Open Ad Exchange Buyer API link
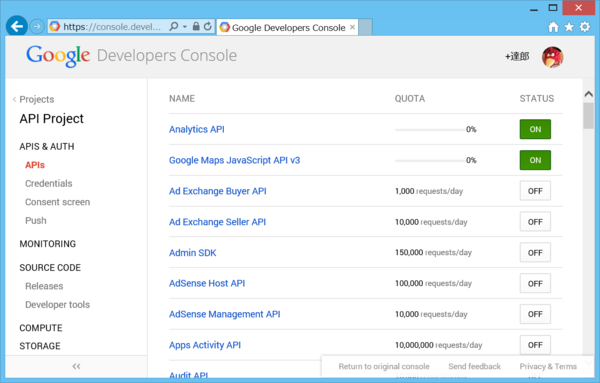Image resolution: width=600 pixels, height=383 pixels. coord(218,191)
